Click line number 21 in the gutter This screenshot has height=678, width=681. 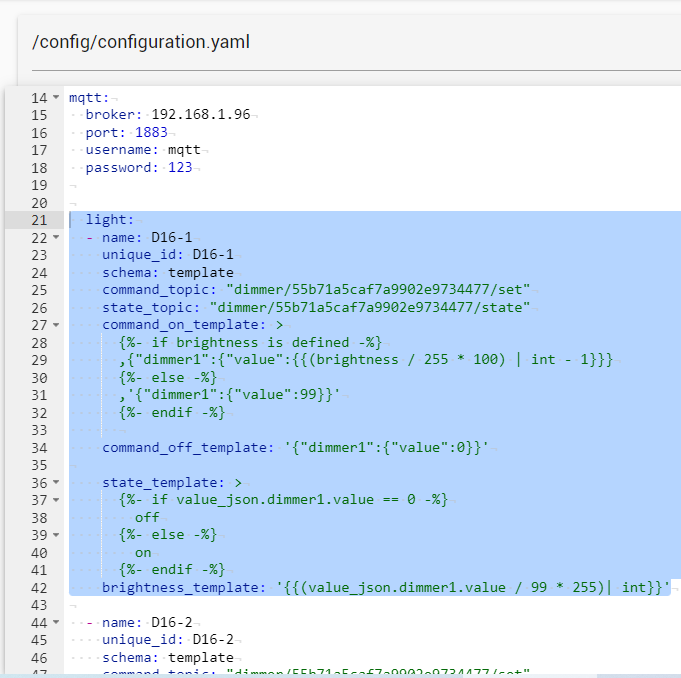pos(39,220)
